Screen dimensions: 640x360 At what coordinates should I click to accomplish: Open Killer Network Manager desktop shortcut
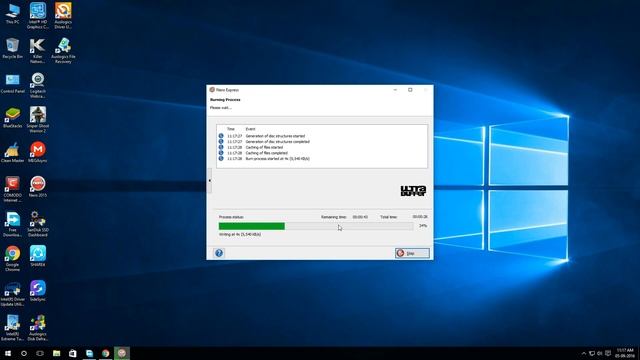38,51
